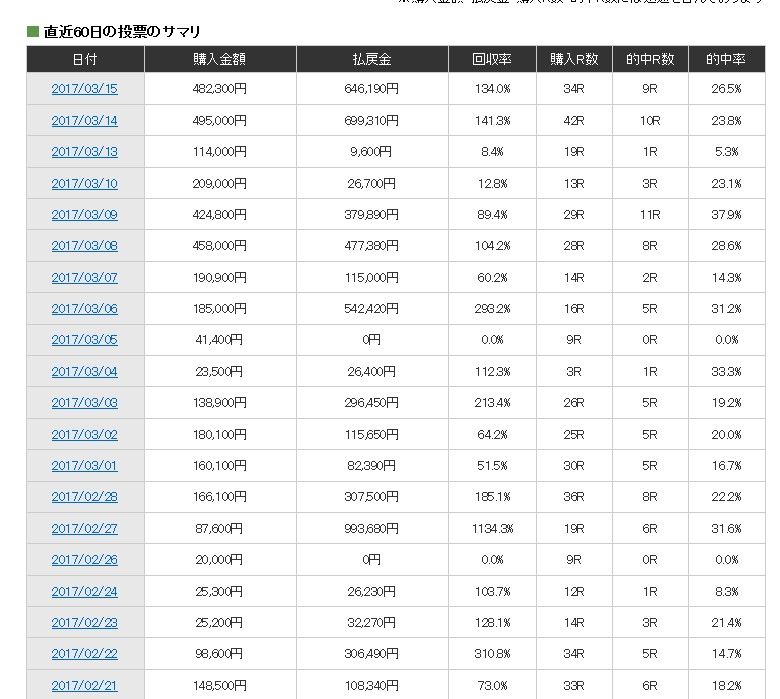Open the 2017/03/13 date link
Screen dimensions: 780x699
click(x=85, y=152)
